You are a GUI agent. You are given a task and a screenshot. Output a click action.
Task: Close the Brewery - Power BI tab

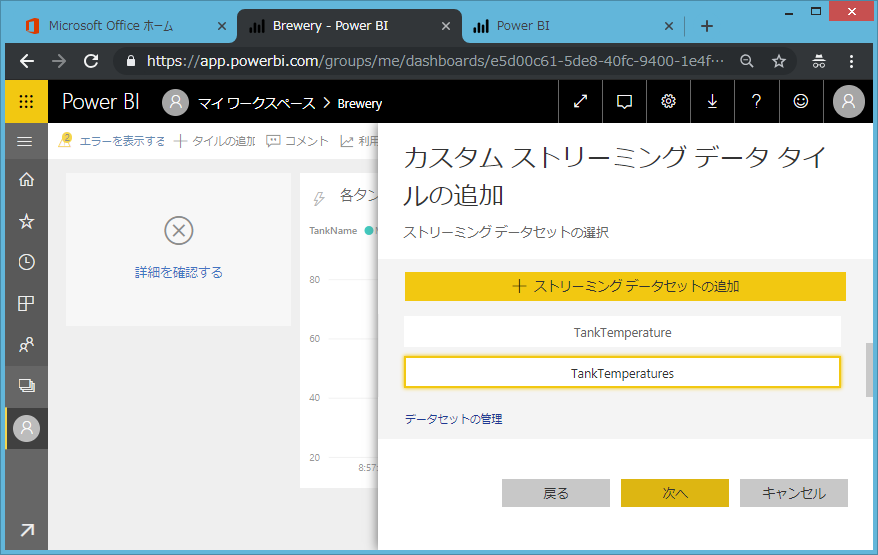[446, 26]
